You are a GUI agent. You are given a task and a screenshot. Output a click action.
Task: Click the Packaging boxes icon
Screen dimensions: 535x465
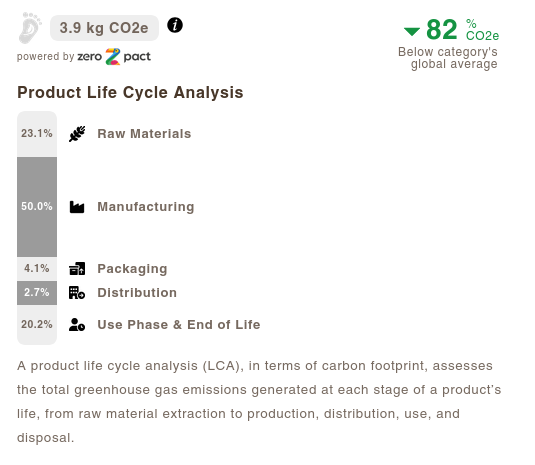tap(77, 268)
